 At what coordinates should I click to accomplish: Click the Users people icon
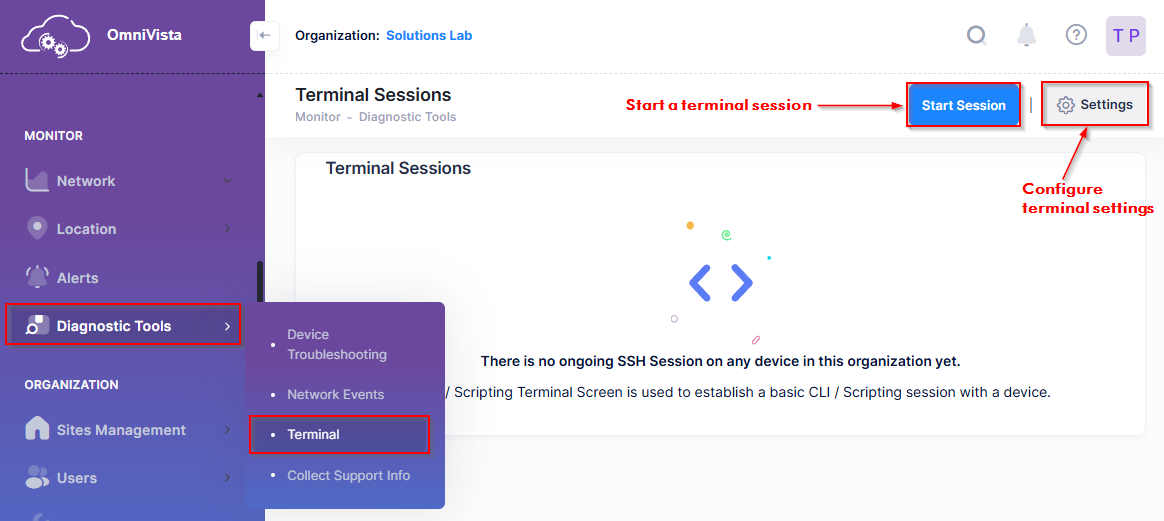tap(37, 477)
